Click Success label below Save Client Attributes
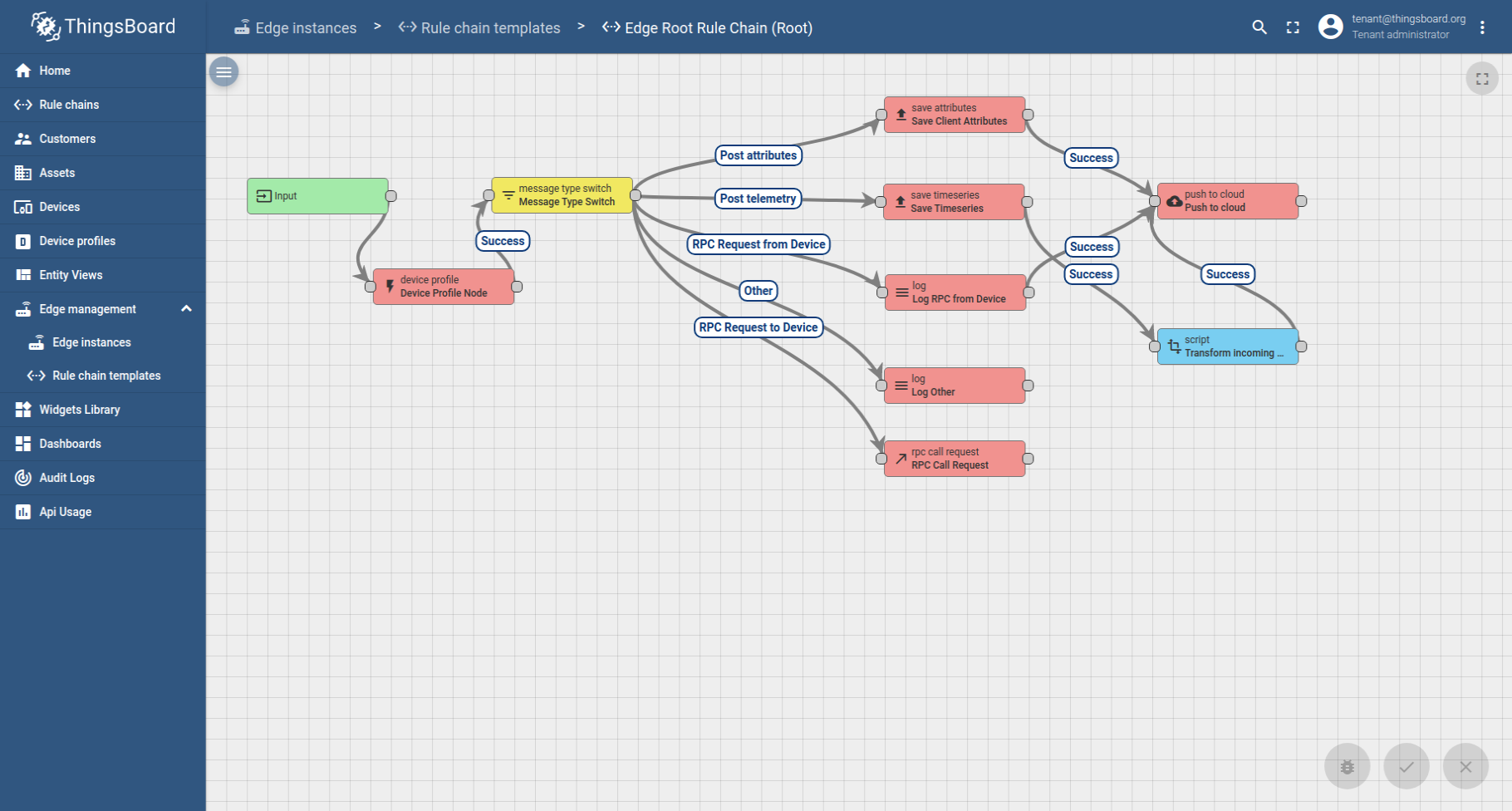Viewport: 1512px width, 811px height. (1092, 158)
